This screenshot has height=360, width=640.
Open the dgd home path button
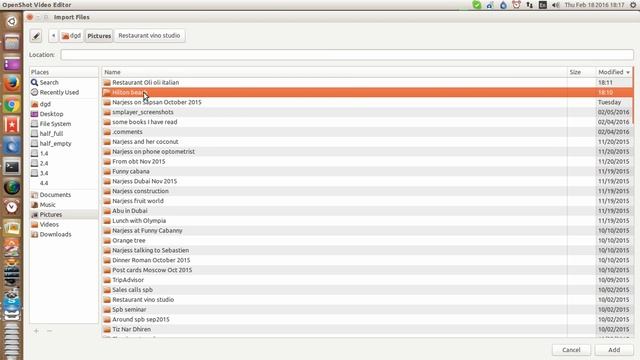point(71,36)
